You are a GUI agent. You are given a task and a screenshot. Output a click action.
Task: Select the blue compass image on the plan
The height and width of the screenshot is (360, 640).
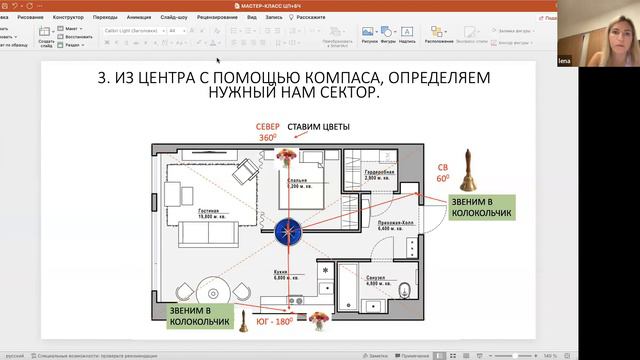288,232
